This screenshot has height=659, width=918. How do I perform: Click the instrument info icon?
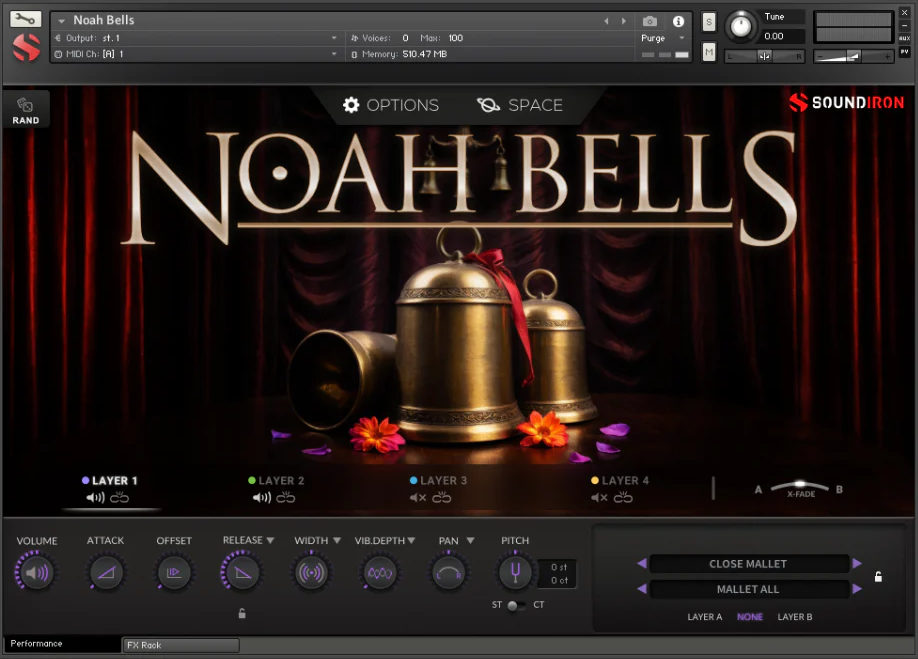coord(678,20)
